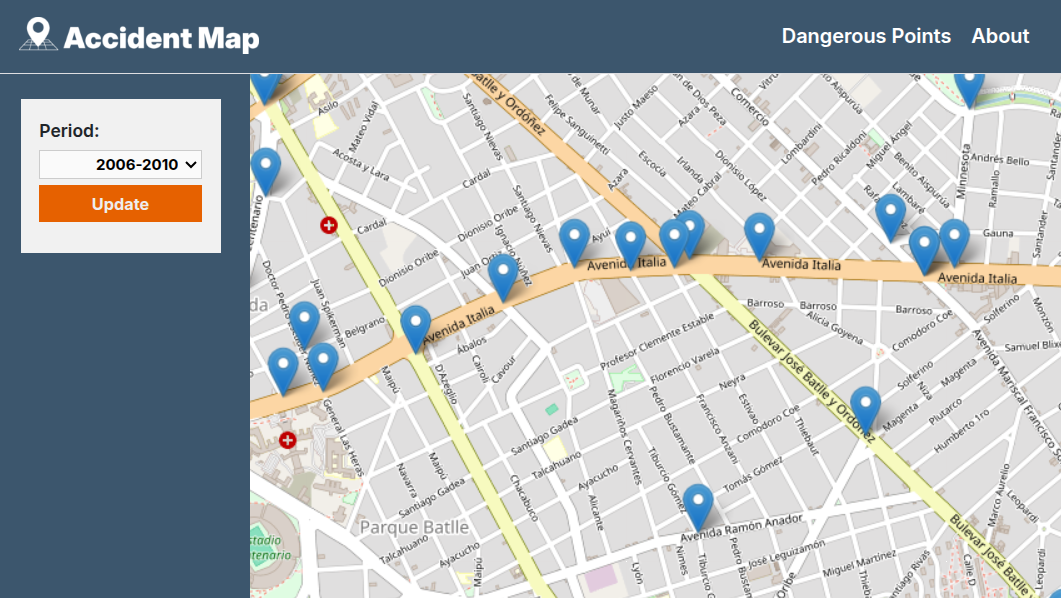Click the pin immediately right of the Ayuí label
Image resolution: width=1061 pixels, height=598 pixels.
[x=631, y=245]
